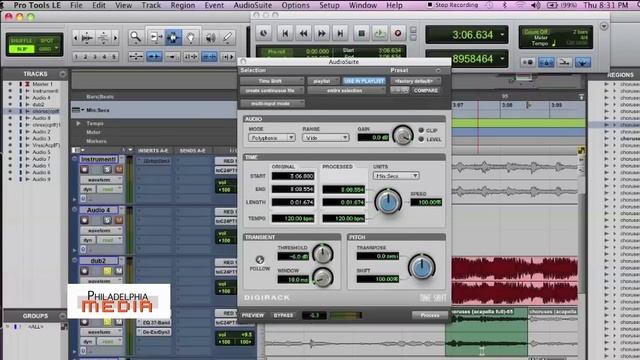
Task: Expand the Tempo ruler
Action: tap(78, 123)
